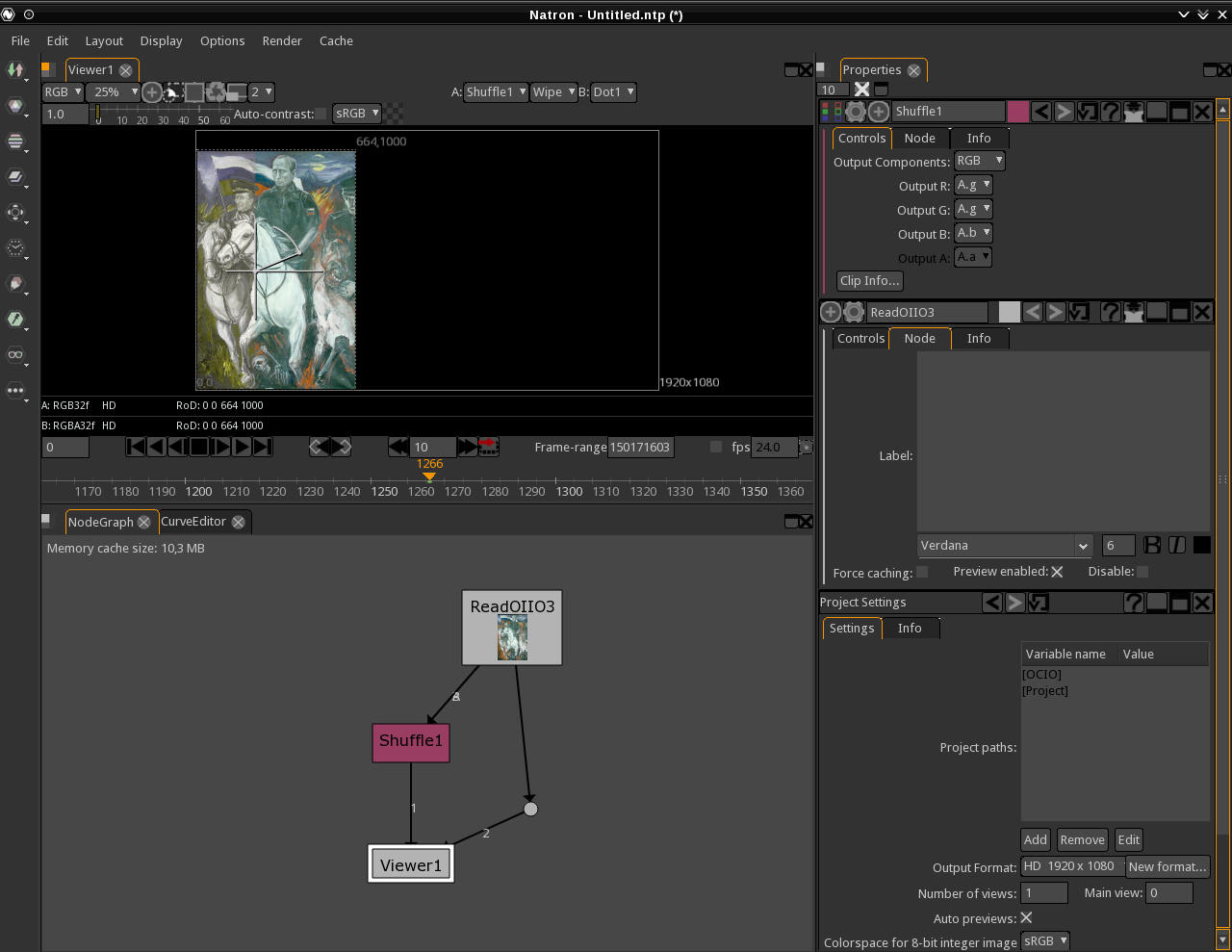Open the Image nodes toolbar icon
The height and width of the screenshot is (952, 1232).
15,69
